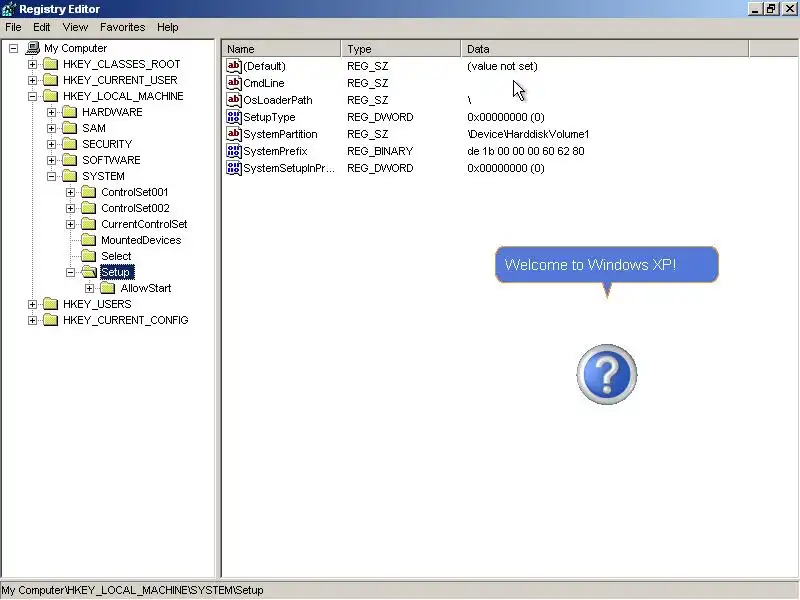The width and height of the screenshot is (800, 600).
Task: Click the SECURITY folder icon
Action: click(x=69, y=144)
